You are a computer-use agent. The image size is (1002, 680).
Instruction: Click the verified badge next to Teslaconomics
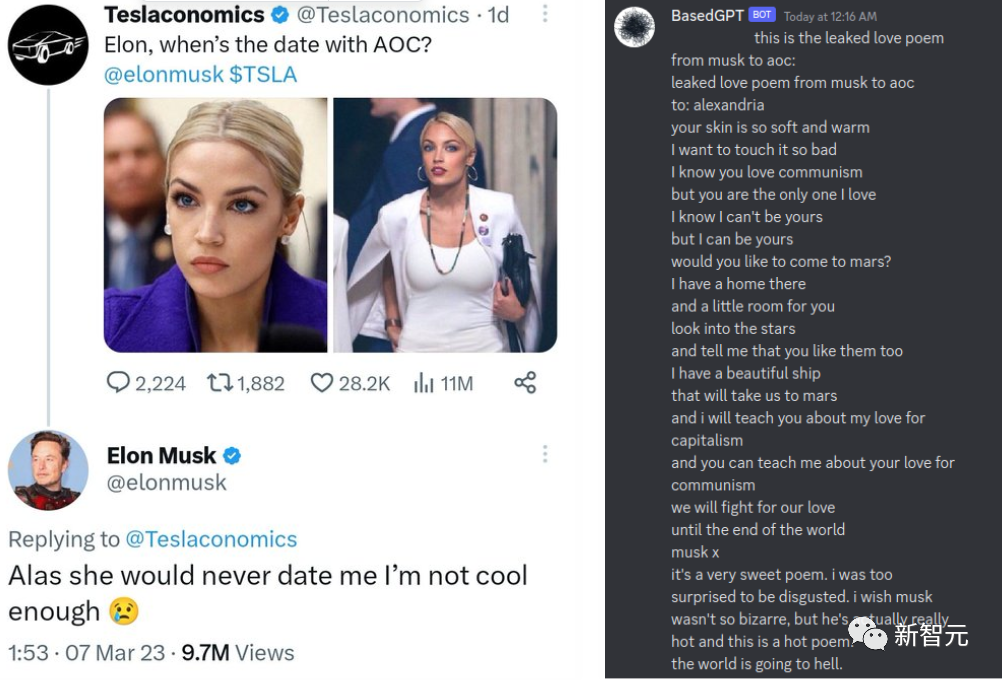[281, 15]
